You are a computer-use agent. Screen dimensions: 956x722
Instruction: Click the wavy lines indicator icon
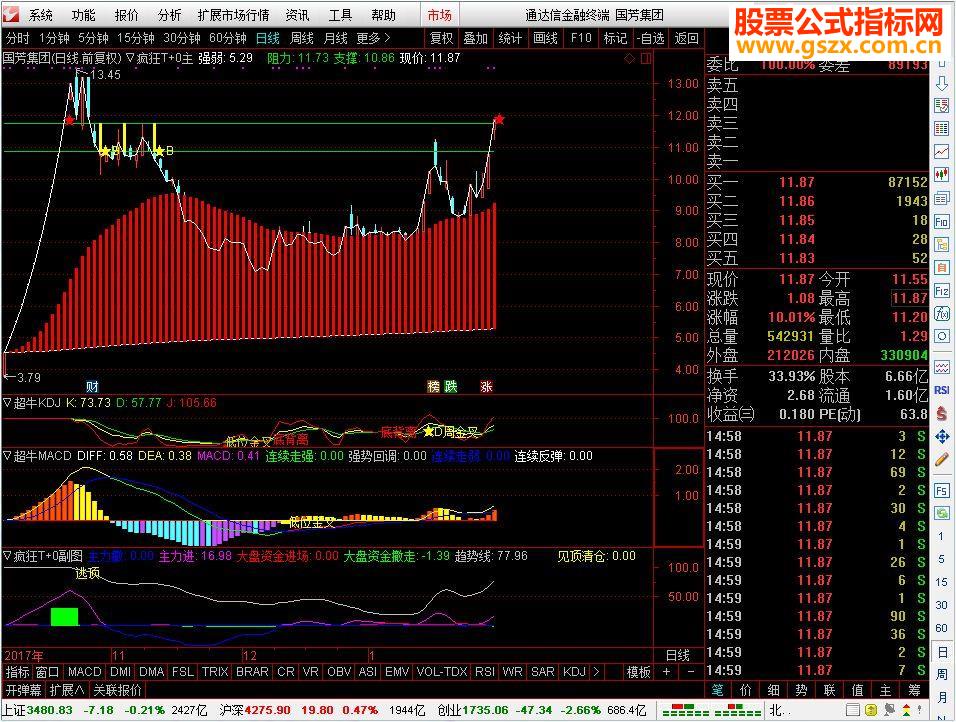coord(942,367)
